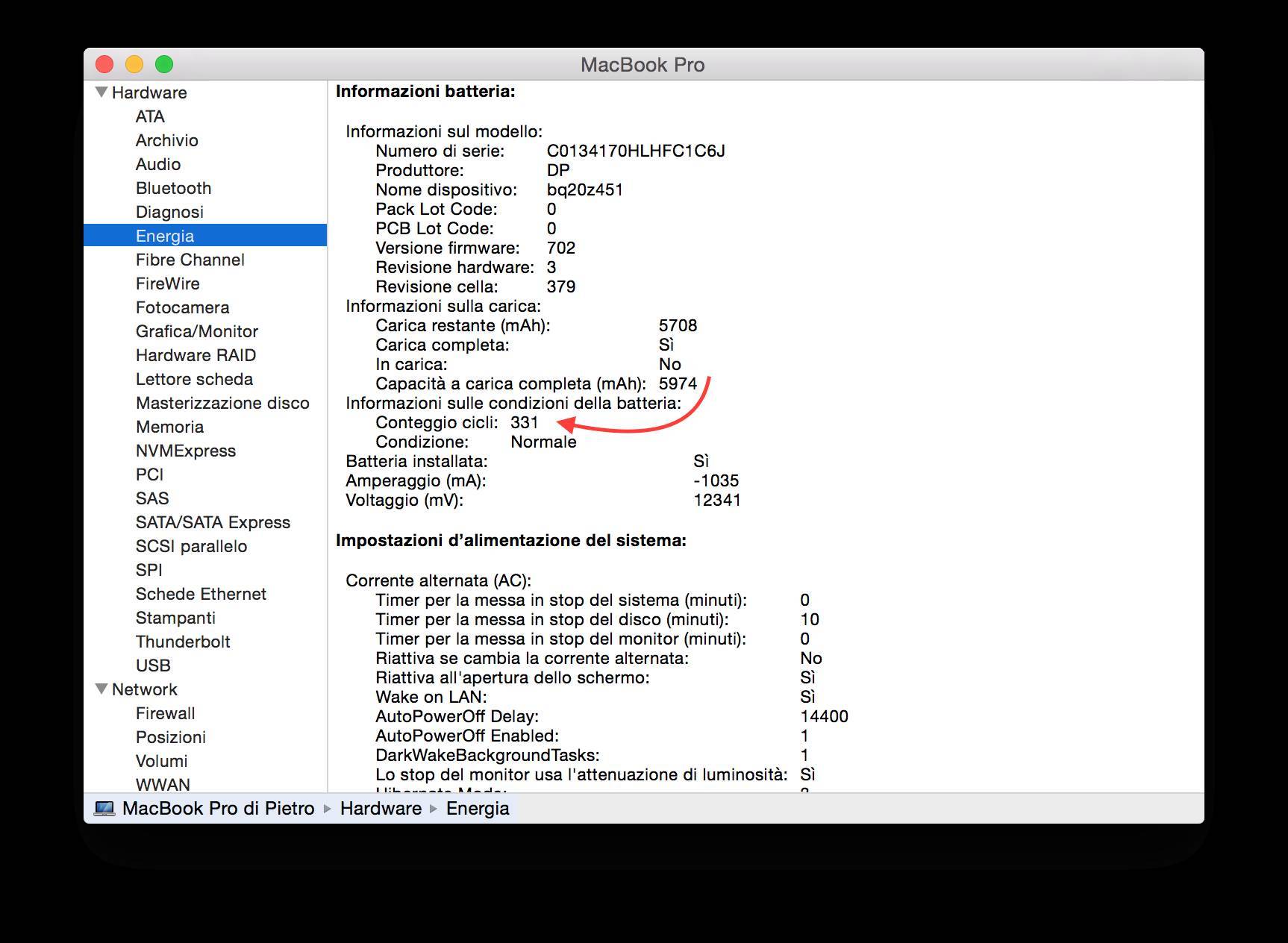This screenshot has height=943, width=1288.
Task: Click cell revision value 379
Action: pos(561,286)
